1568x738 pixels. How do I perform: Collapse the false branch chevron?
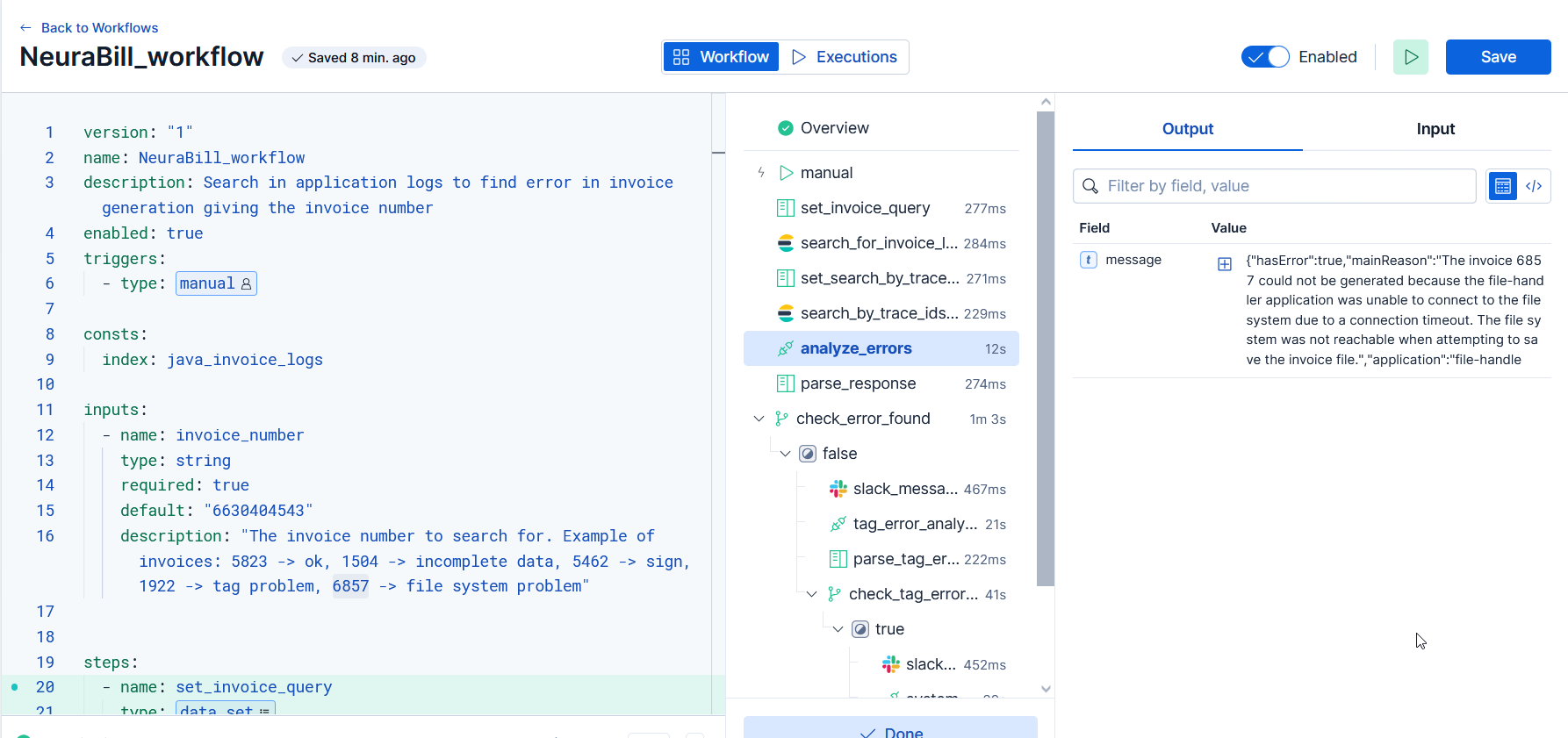click(x=786, y=454)
